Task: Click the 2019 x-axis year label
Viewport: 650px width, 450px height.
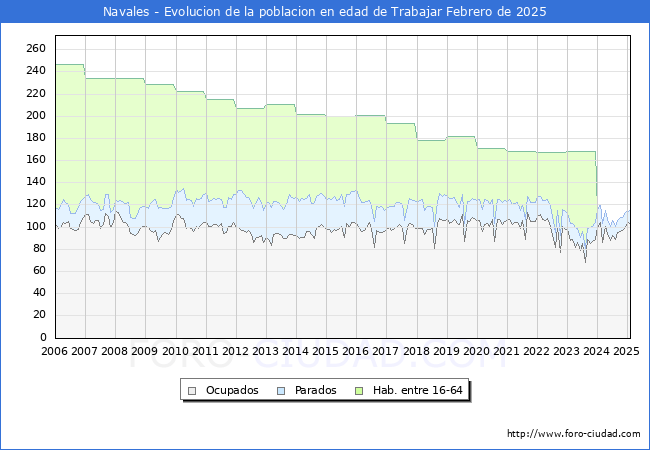Action: 446,351
